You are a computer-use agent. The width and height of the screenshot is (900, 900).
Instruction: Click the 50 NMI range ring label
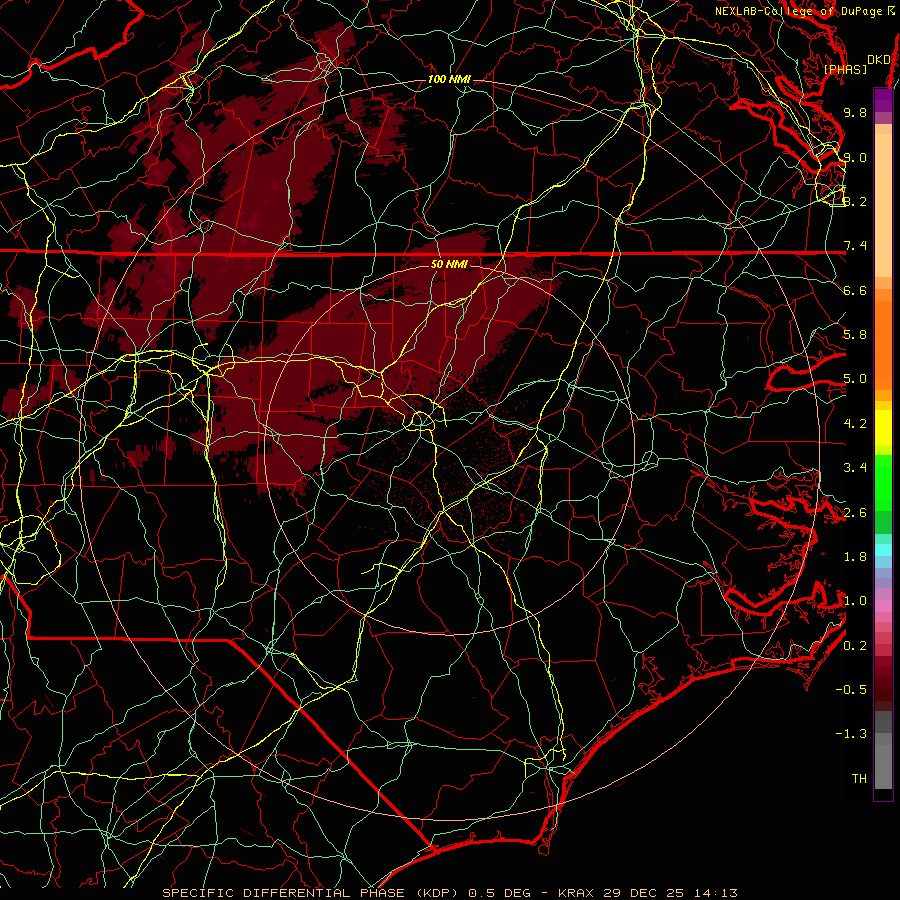[449, 264]
